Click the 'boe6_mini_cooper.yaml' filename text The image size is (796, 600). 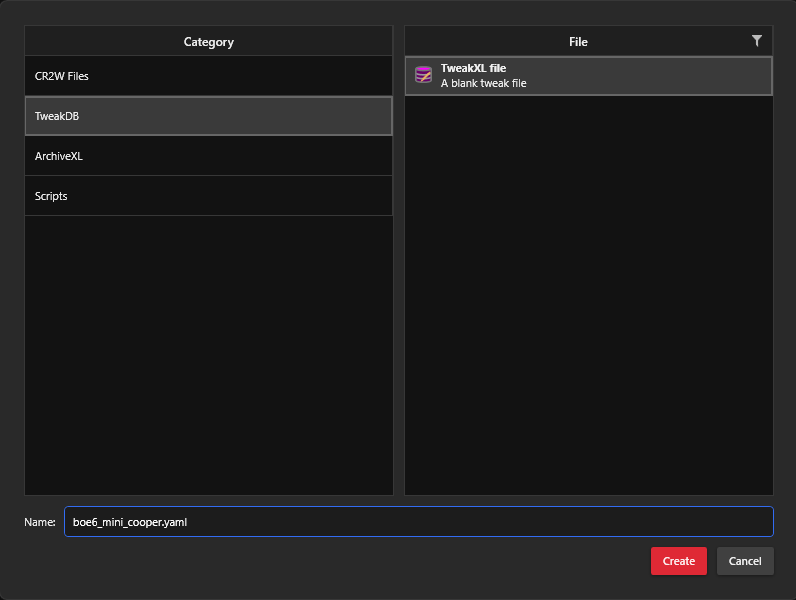(x=130, y=522)
